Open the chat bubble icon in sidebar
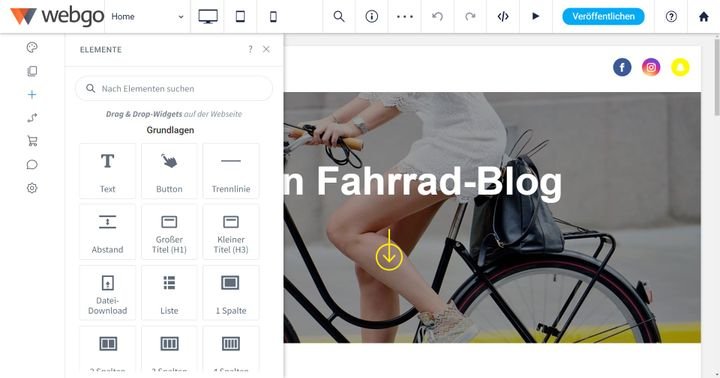The width and height of the screenshot is (720, 378). pyautogui.click(x=32, y=164)
